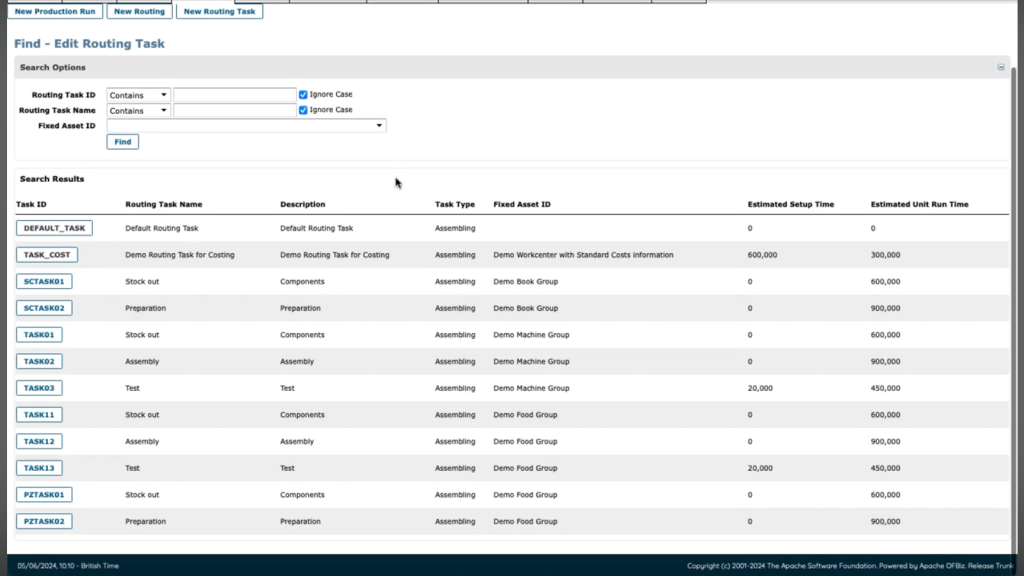Image resolution: width=1024 pixels, height=576 pixels.
Task: Open Routing Task Name Contains dropdown
Action: click(138, 111)
